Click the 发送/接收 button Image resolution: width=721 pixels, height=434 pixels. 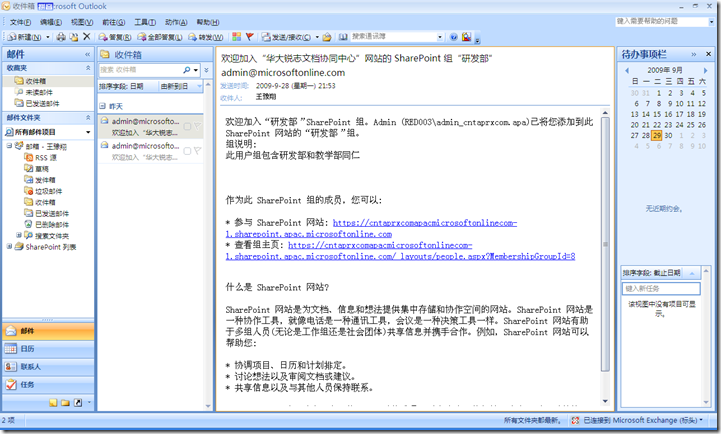(286, 37)
